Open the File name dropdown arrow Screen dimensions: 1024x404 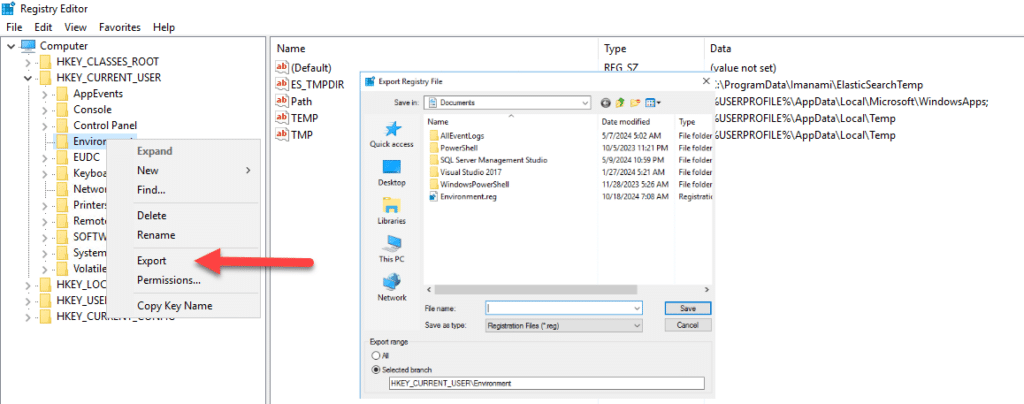pos(637,307)
